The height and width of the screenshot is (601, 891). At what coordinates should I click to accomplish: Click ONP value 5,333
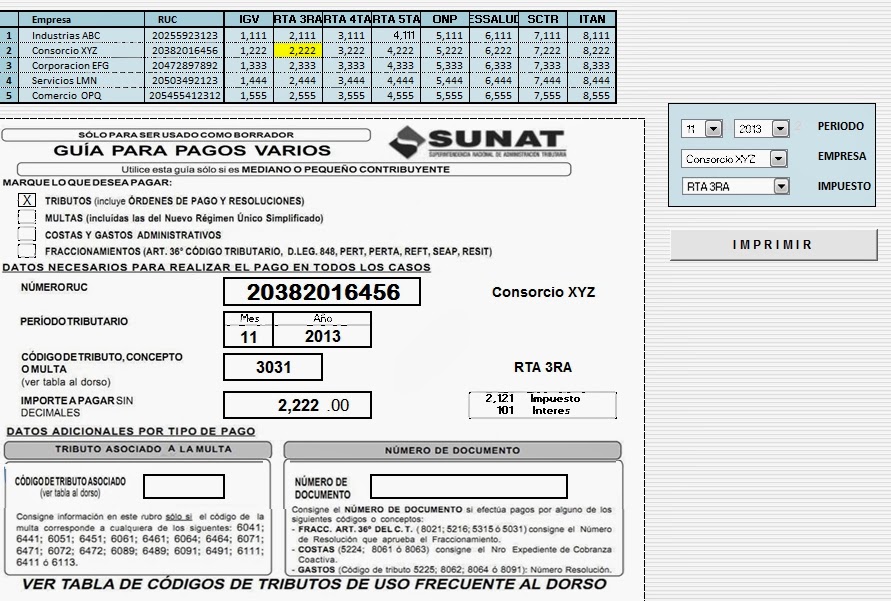click(x=445, y=65)
